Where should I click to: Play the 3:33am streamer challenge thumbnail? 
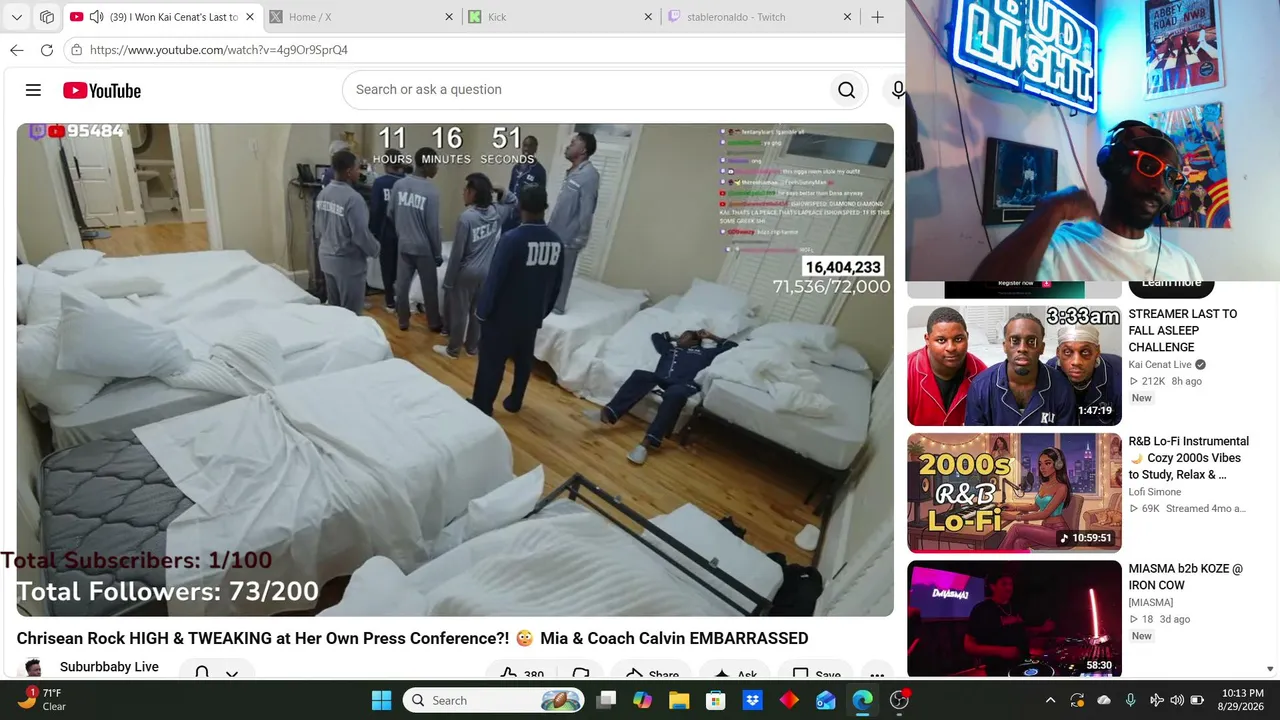1014,365
